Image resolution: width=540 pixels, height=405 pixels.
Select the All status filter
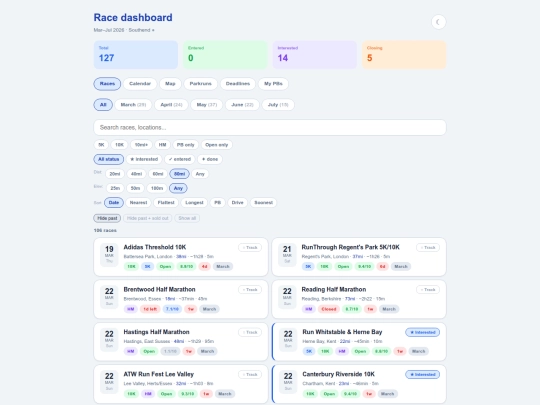(108, 159)
